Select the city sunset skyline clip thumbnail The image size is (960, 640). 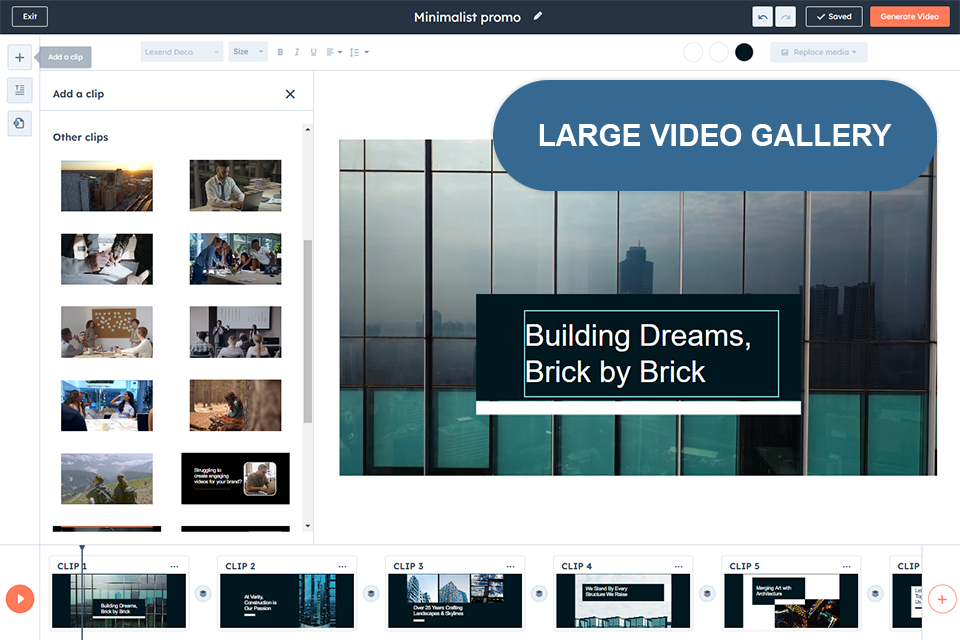[107, 186]
